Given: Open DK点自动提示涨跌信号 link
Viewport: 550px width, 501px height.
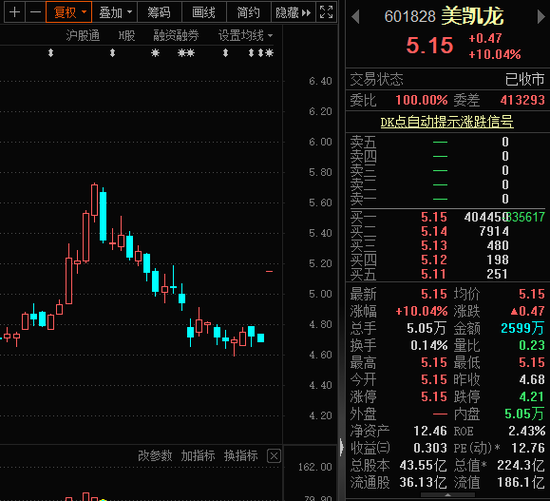Looking at the screenshot, I should (447, 122).
